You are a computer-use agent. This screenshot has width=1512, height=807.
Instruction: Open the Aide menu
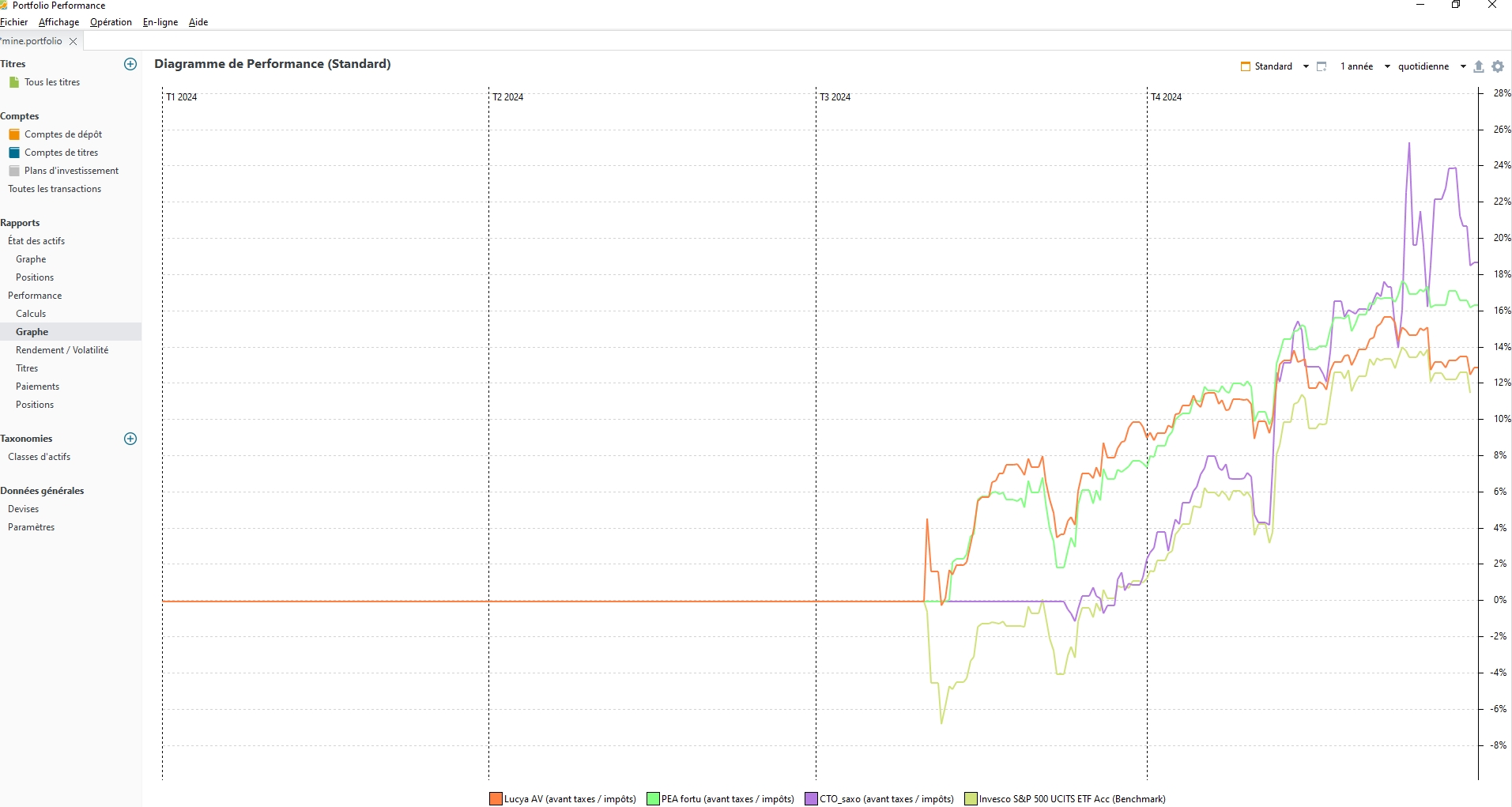tap(198, 22)
